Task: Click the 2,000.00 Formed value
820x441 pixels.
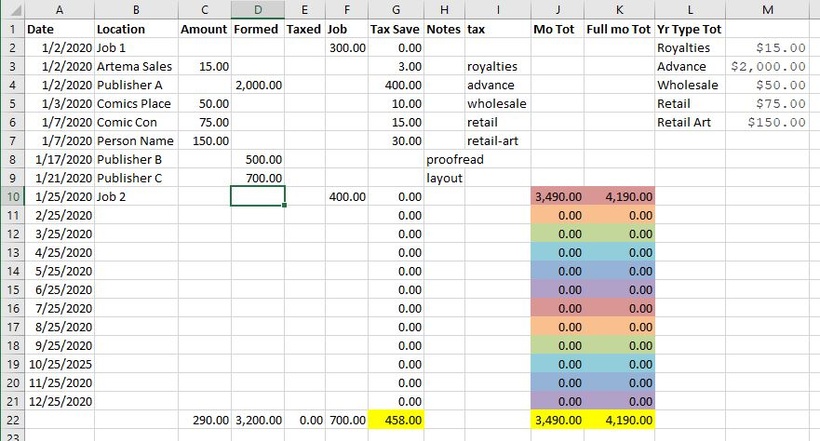Action: click(258, 85)
